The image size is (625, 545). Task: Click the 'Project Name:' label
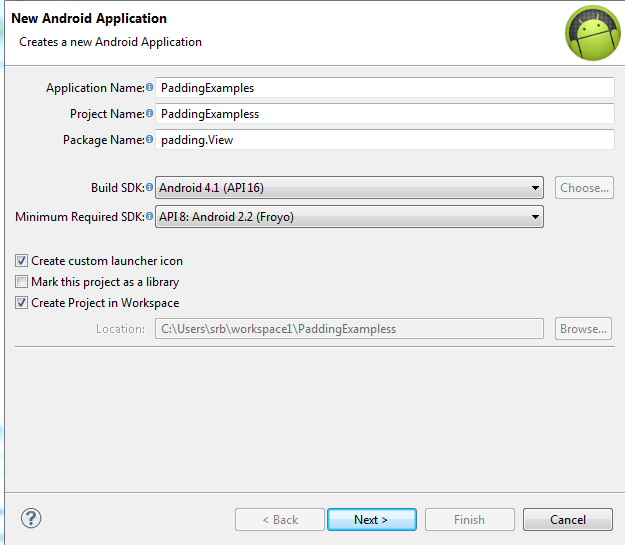(x=107, y=114)
